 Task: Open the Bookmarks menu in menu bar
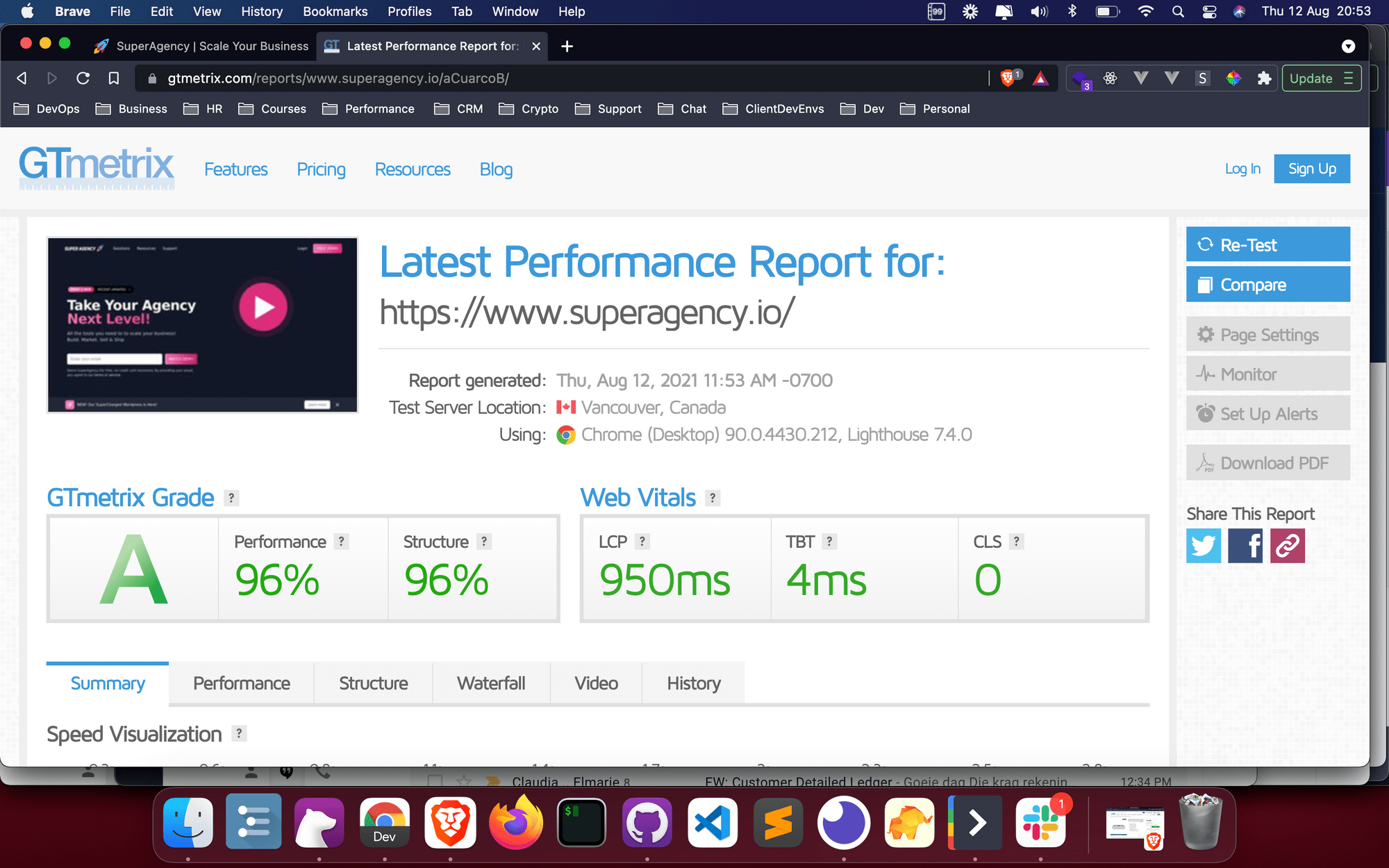point(335,11)
